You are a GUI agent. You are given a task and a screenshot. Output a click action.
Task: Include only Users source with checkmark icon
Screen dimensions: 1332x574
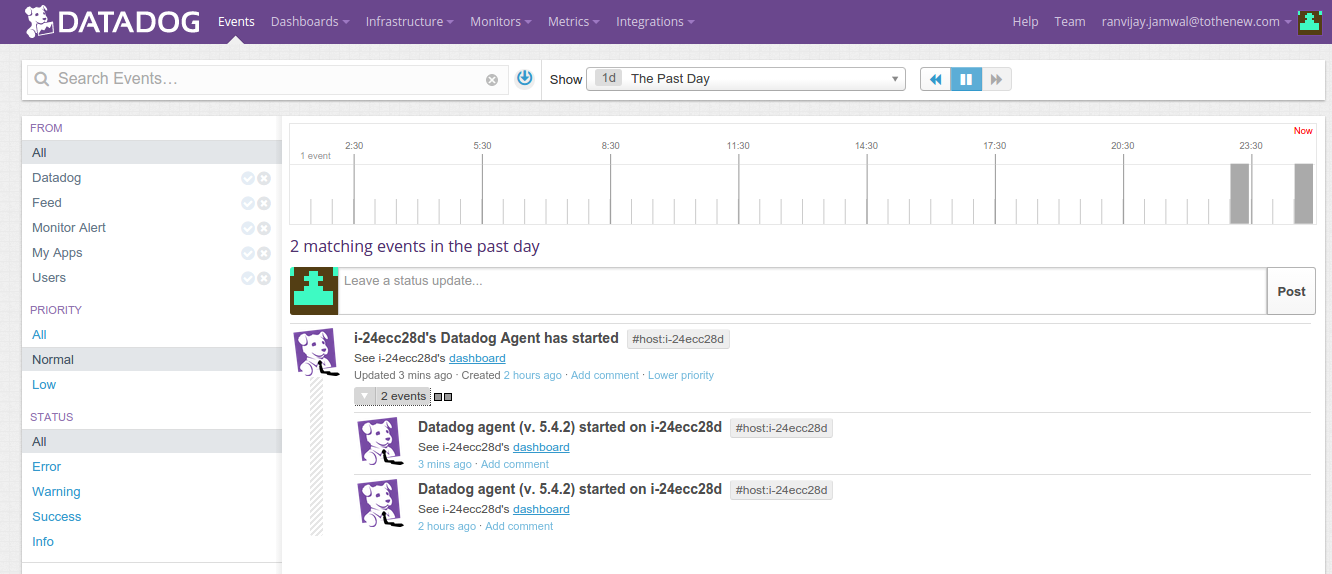pyautogui.click(x=248, y=278)
